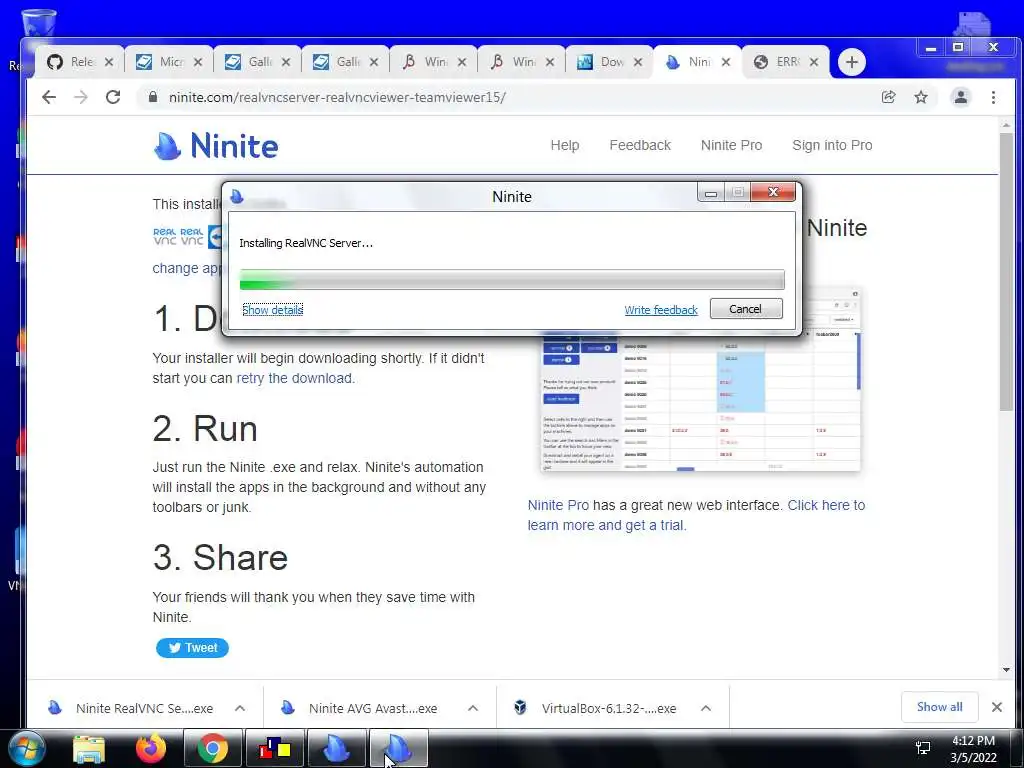Click here to learn more link

point(825,505)
